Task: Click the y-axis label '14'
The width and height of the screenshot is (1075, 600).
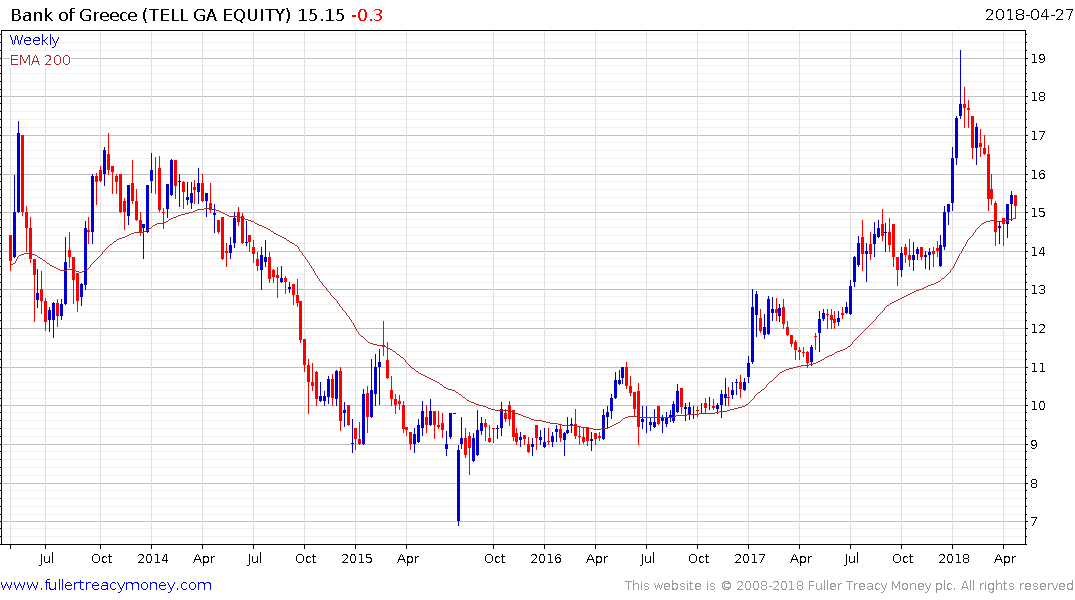Action: (x=1038, y=252)
